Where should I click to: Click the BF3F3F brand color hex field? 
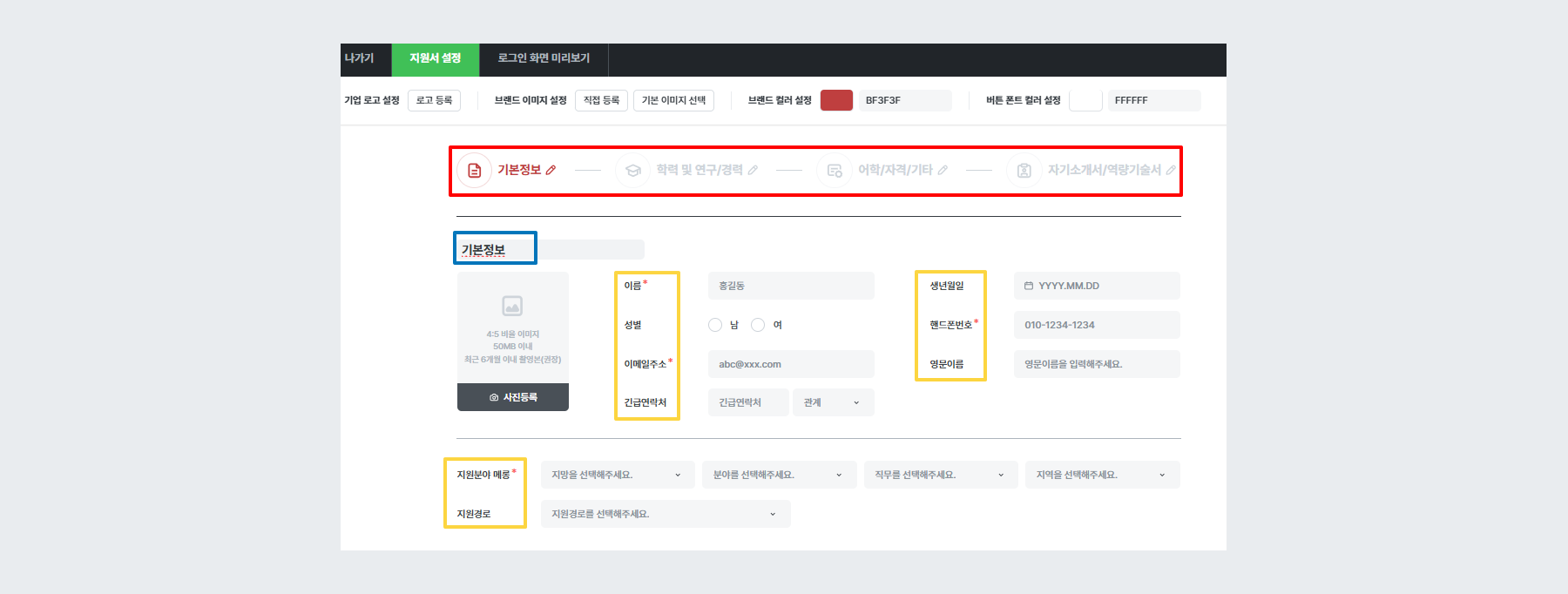(905, 100)
